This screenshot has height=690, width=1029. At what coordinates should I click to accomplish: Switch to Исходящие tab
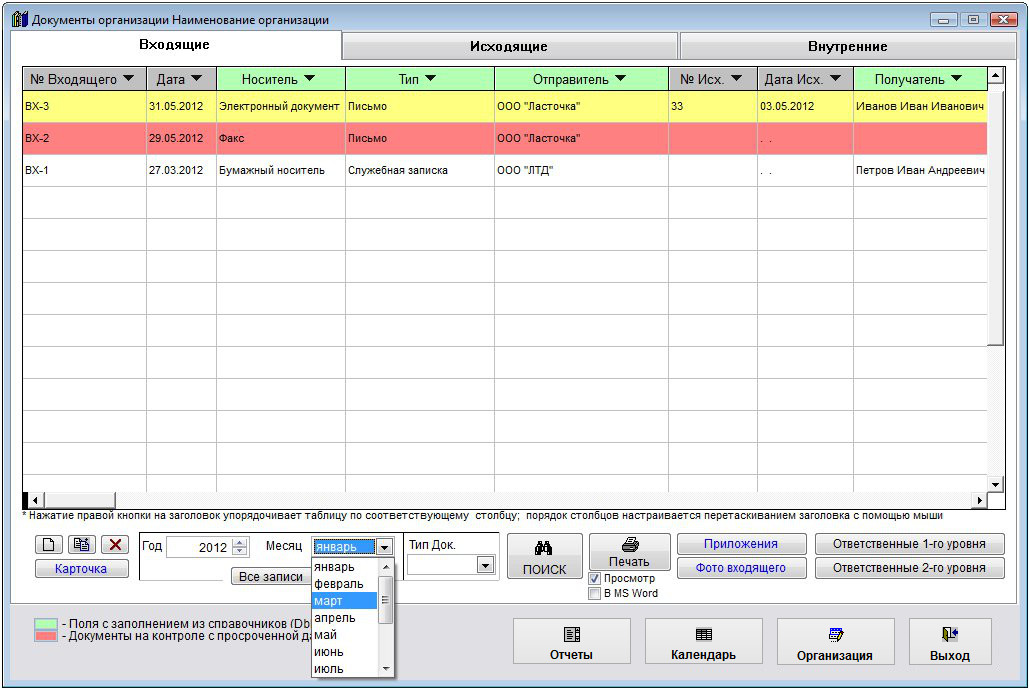tap(509, 47)
